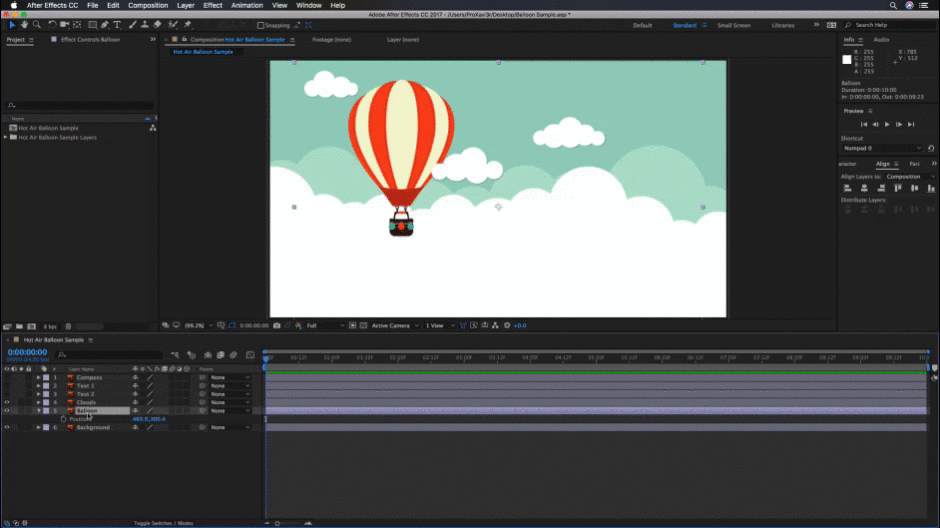Open the resolution Full dropdown
The width and height of the screenshot is (940, 528).
click(x=325, y=325)
